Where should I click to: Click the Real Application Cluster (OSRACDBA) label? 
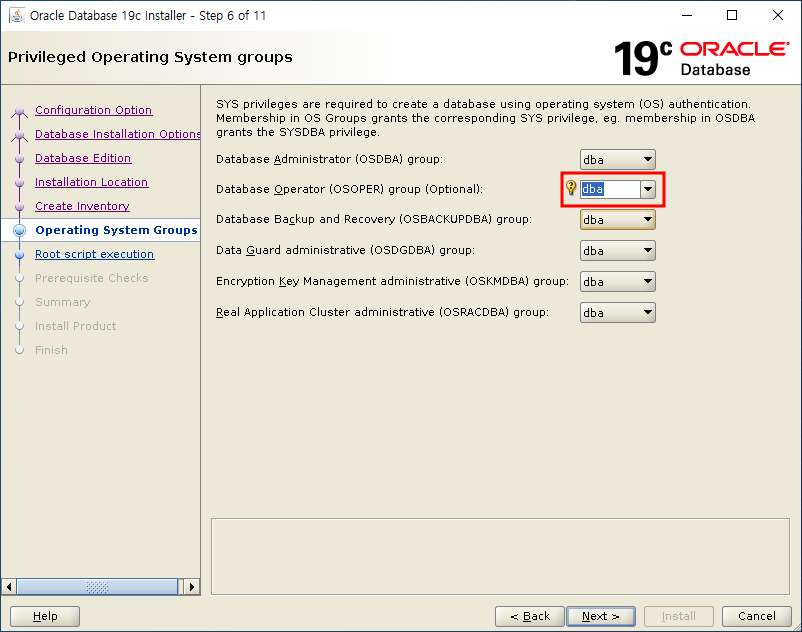(x=382, y=312)
